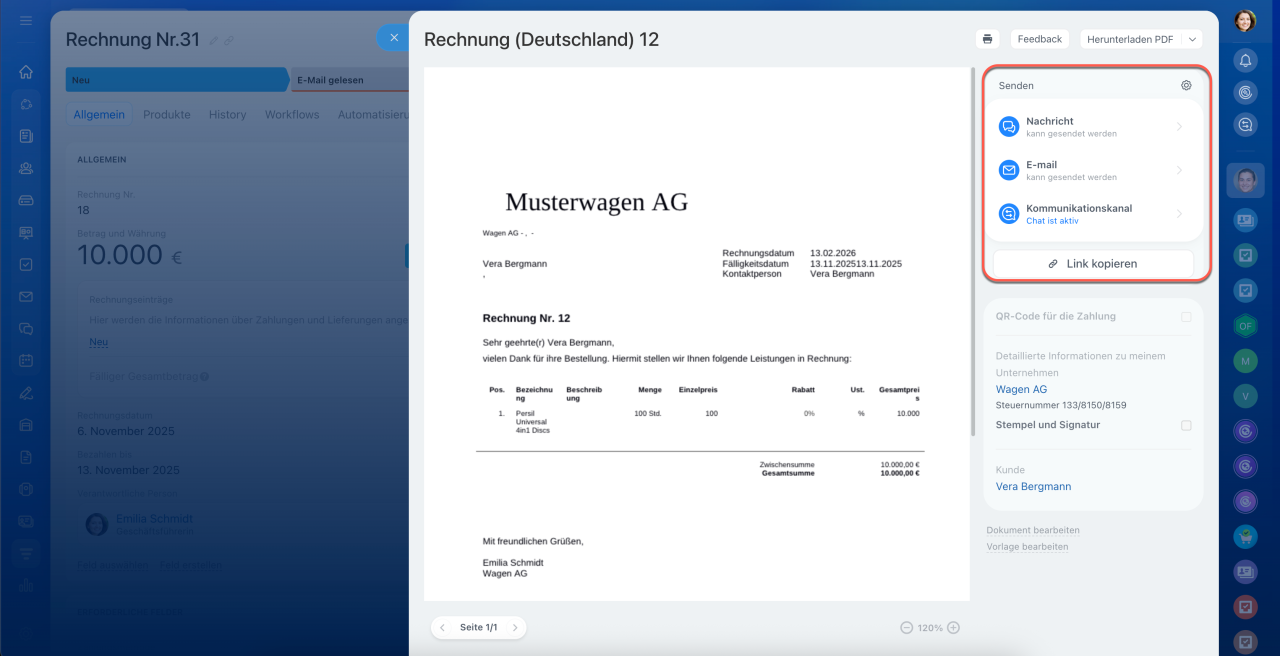Click the Feedback button
This screenshot has width=1280, height=656.
1039,39
